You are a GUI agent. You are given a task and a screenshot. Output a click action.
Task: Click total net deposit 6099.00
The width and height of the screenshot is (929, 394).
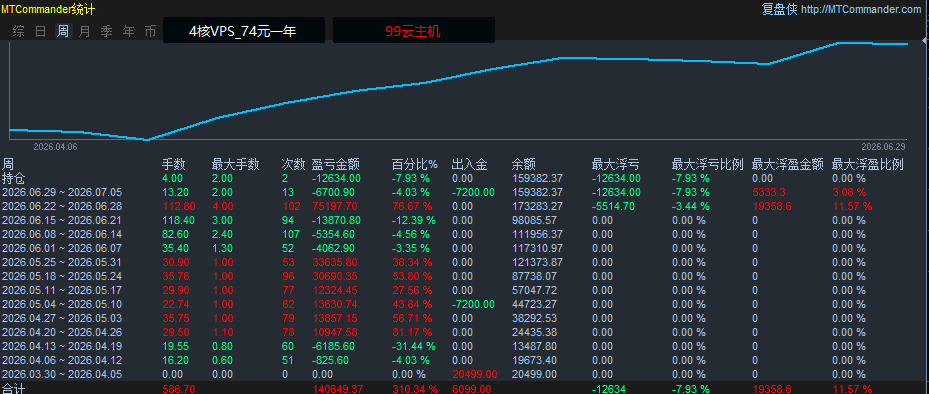click(x=471, y=389)
